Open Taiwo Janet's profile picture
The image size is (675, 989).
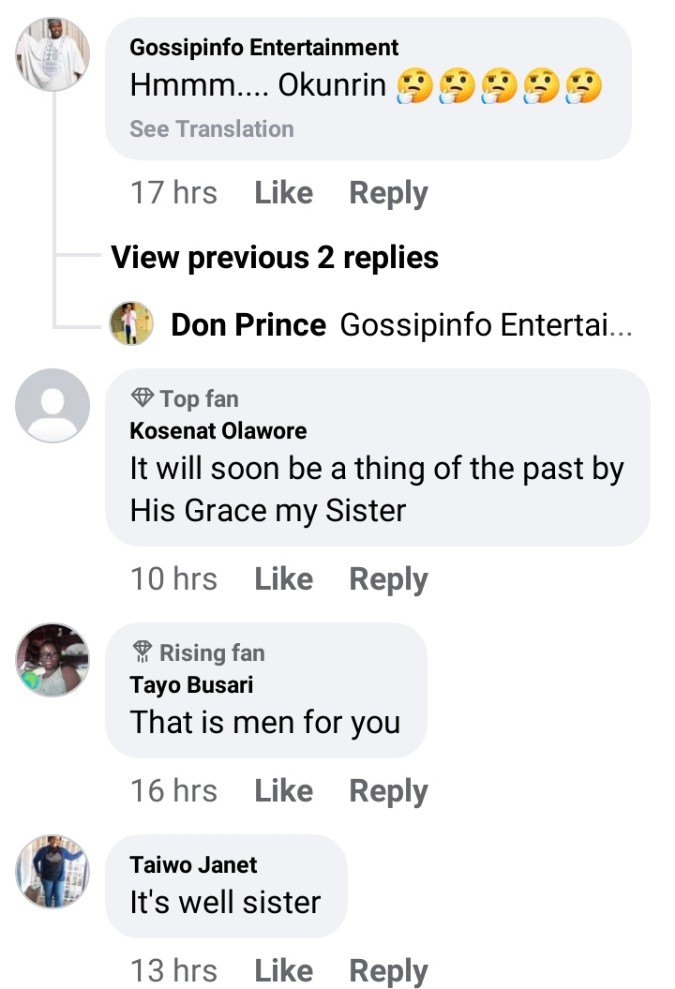53,871
